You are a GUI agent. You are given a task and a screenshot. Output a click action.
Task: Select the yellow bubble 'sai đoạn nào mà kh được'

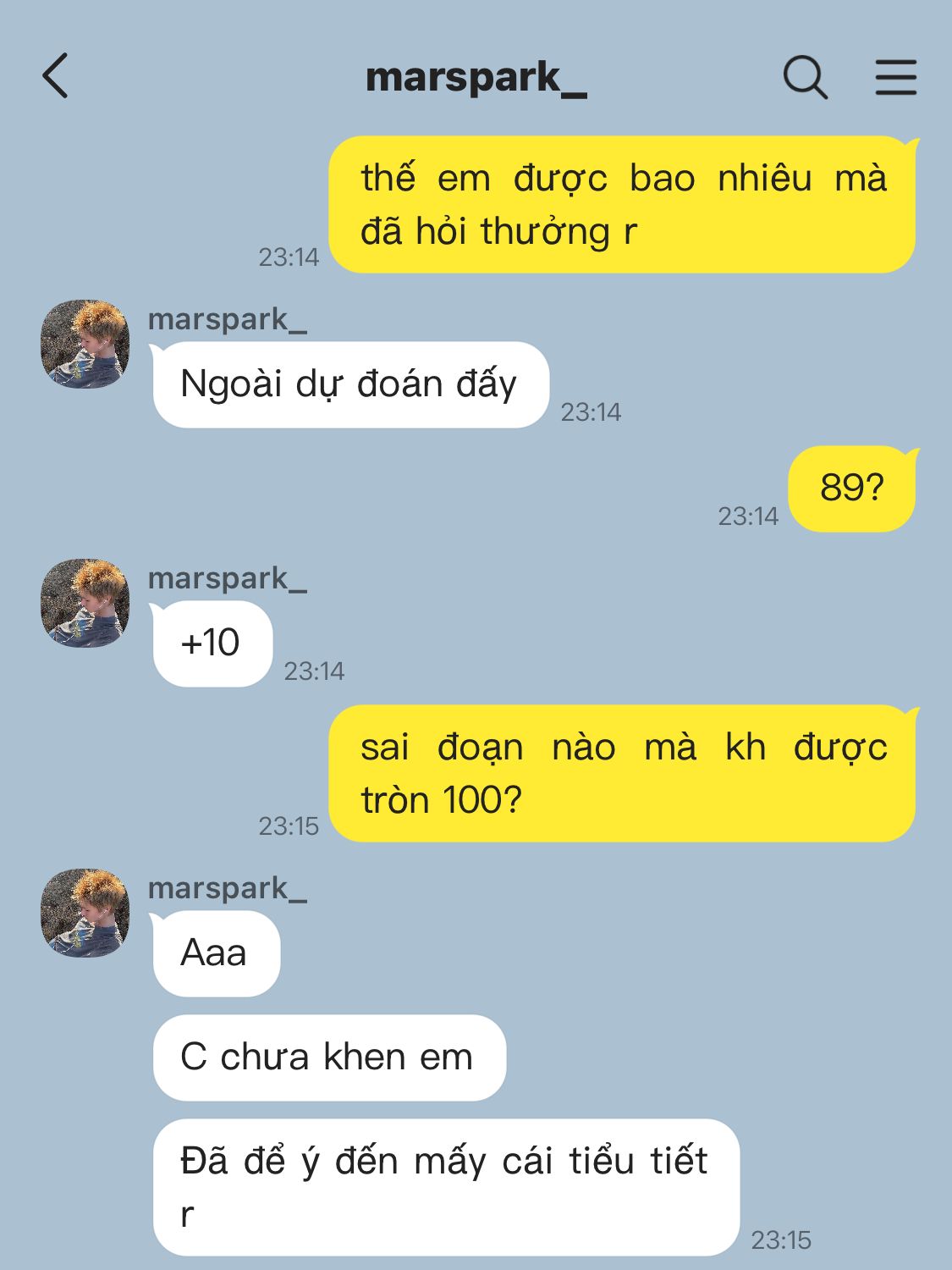(623, 774)
